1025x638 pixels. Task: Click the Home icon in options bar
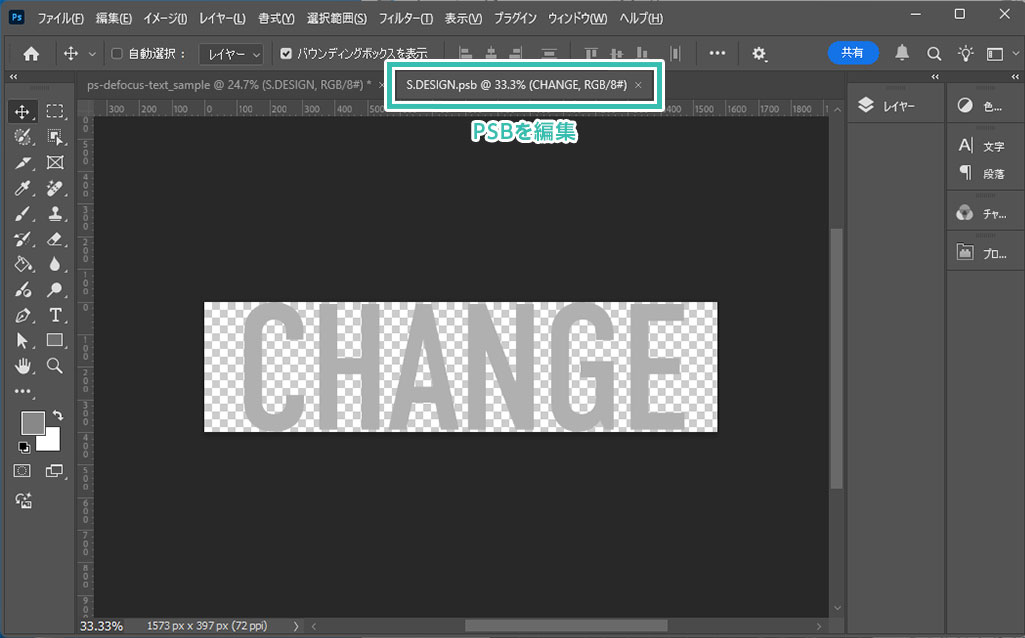point(31,54)
